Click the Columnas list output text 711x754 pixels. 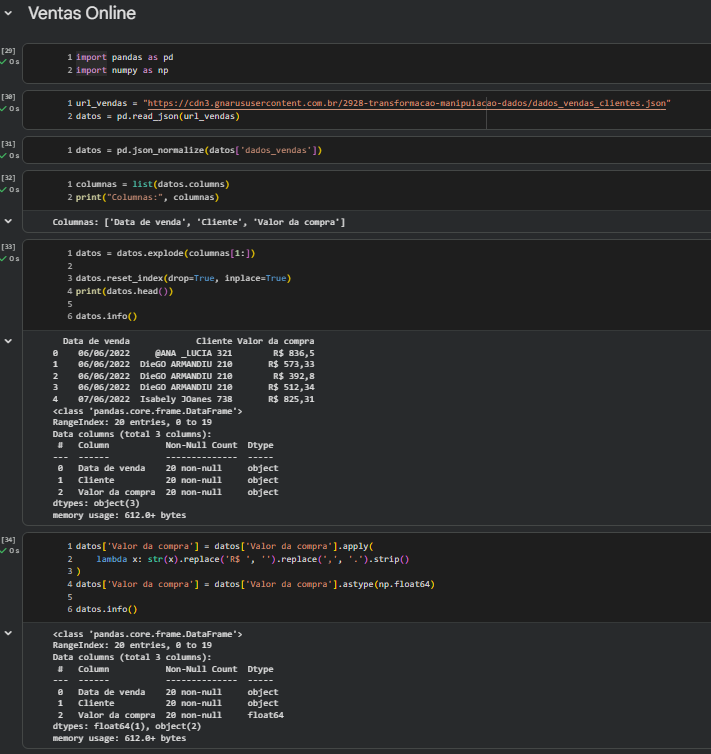click(198, 221)
